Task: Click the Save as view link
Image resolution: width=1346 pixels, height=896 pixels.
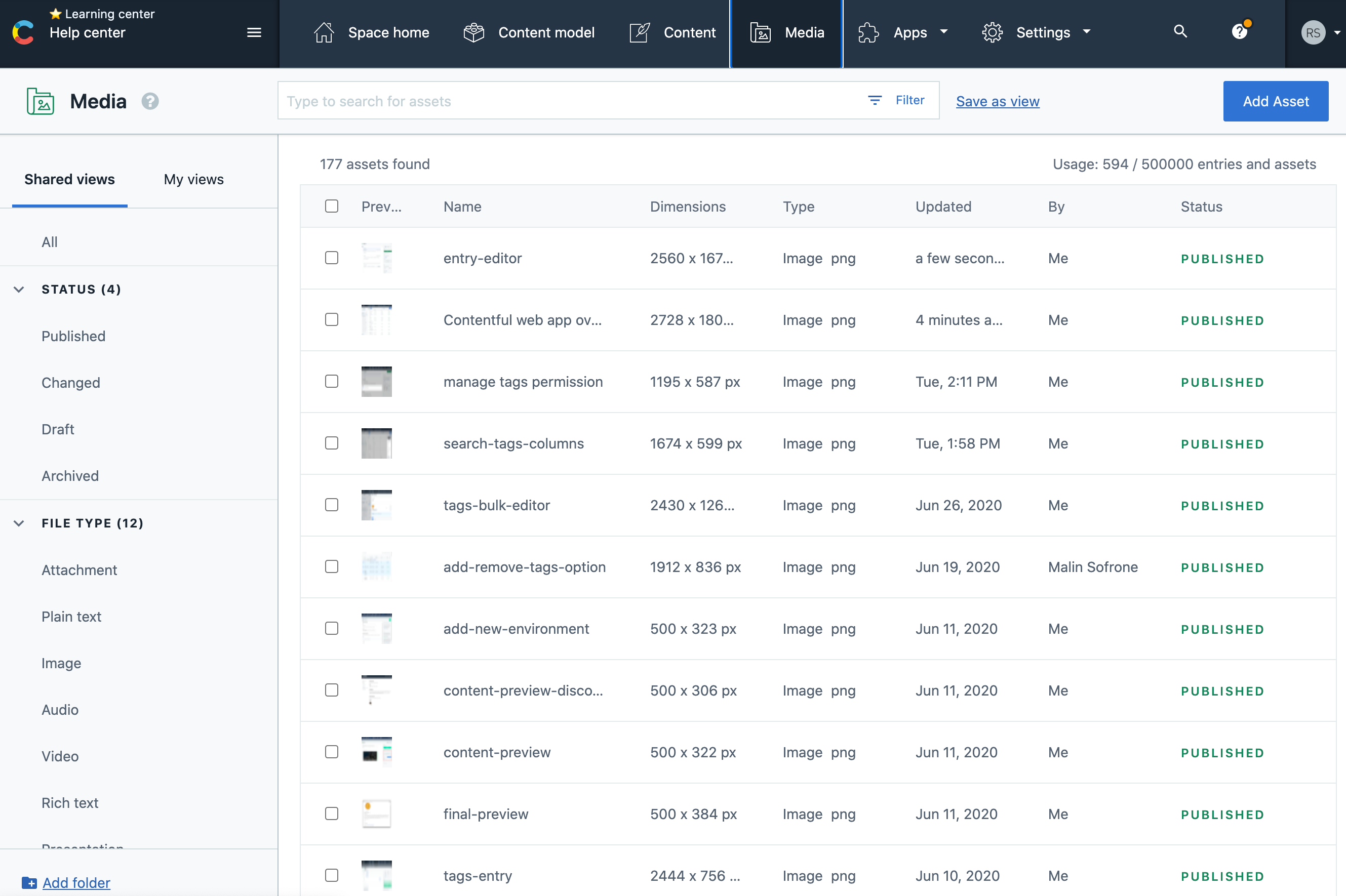Action: [x=998, y=101]
